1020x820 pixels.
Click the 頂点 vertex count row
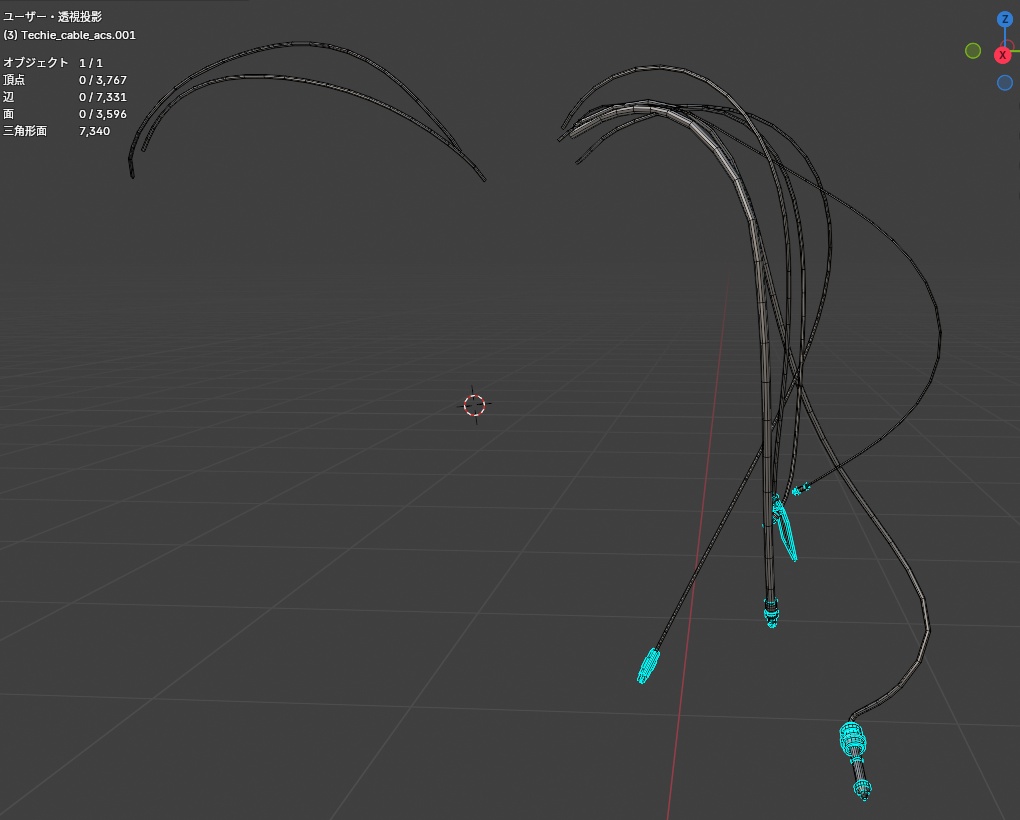65,80
